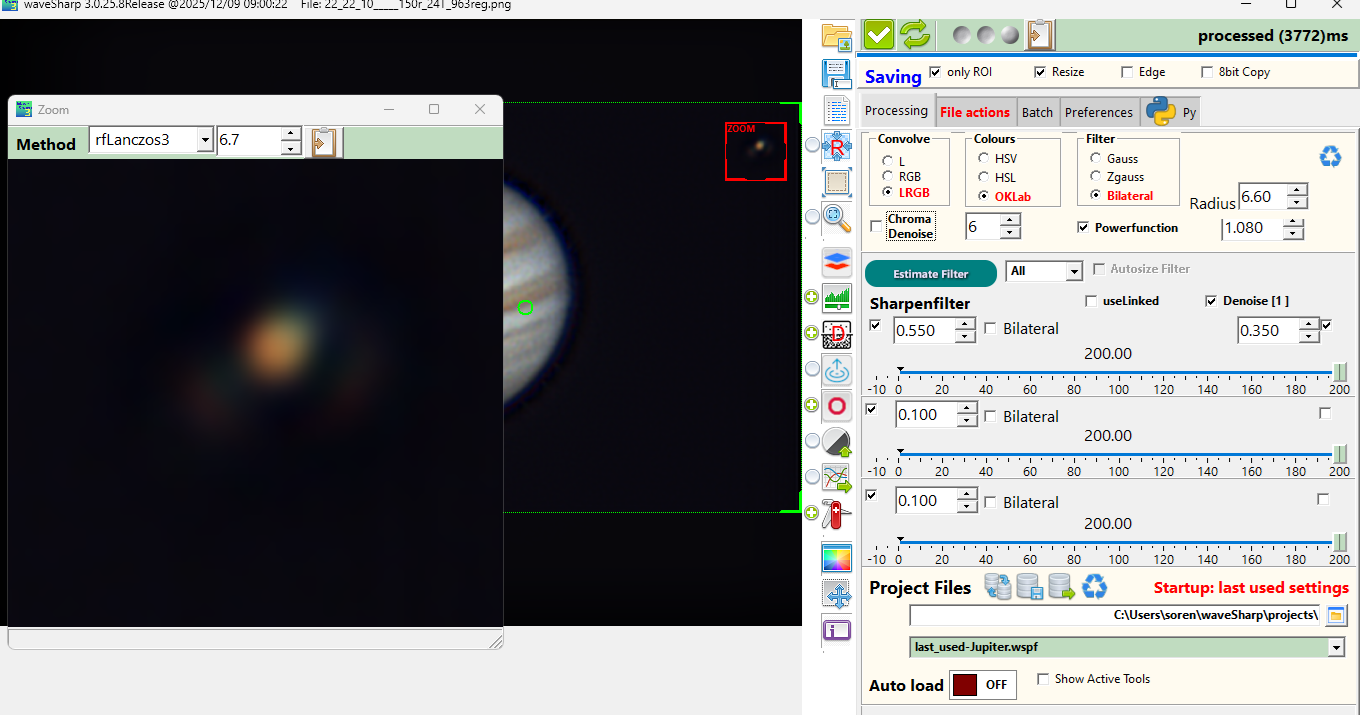The height and width of the screenshot is (715, 1360).
Task: Click the histogram levels icon
Action: pyautogui.click(x=836, y=298)
